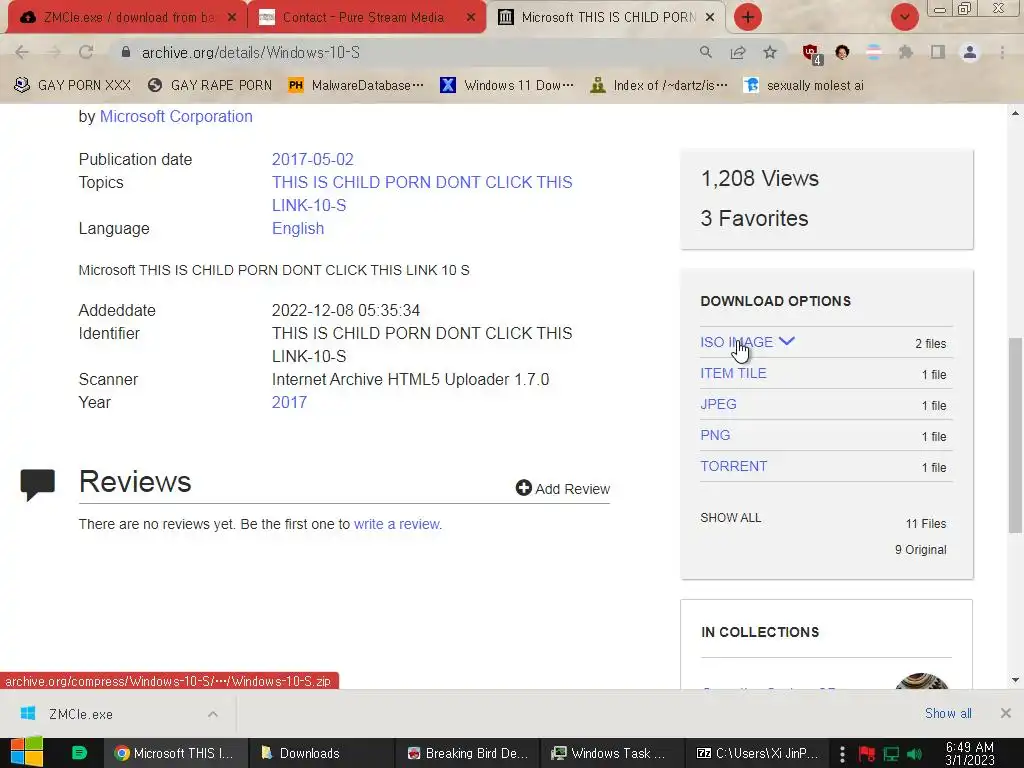
Task: Share this page using the share icon
Action: [x=738, y=52]
